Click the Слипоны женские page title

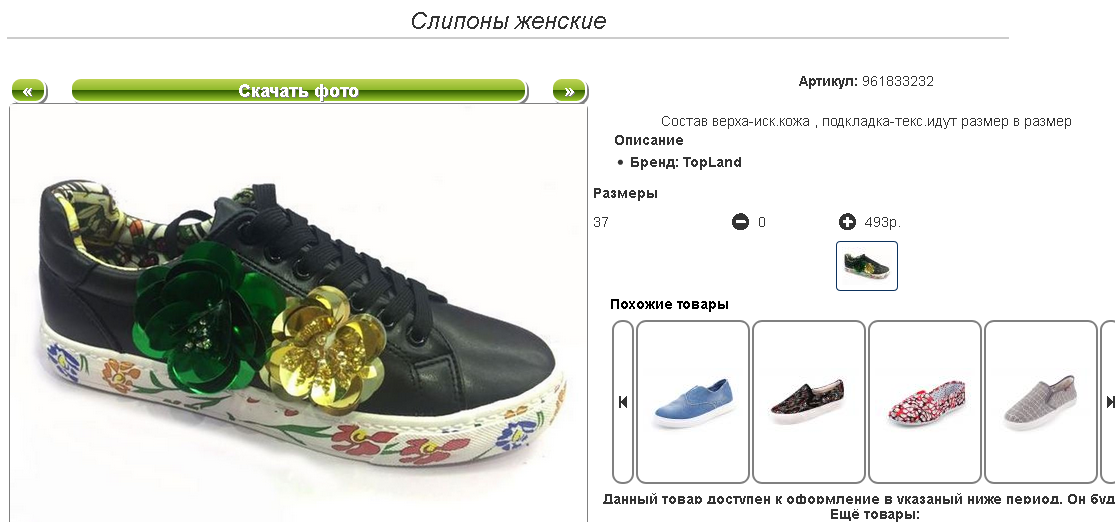pyautogui.click(x=508, y=21)
